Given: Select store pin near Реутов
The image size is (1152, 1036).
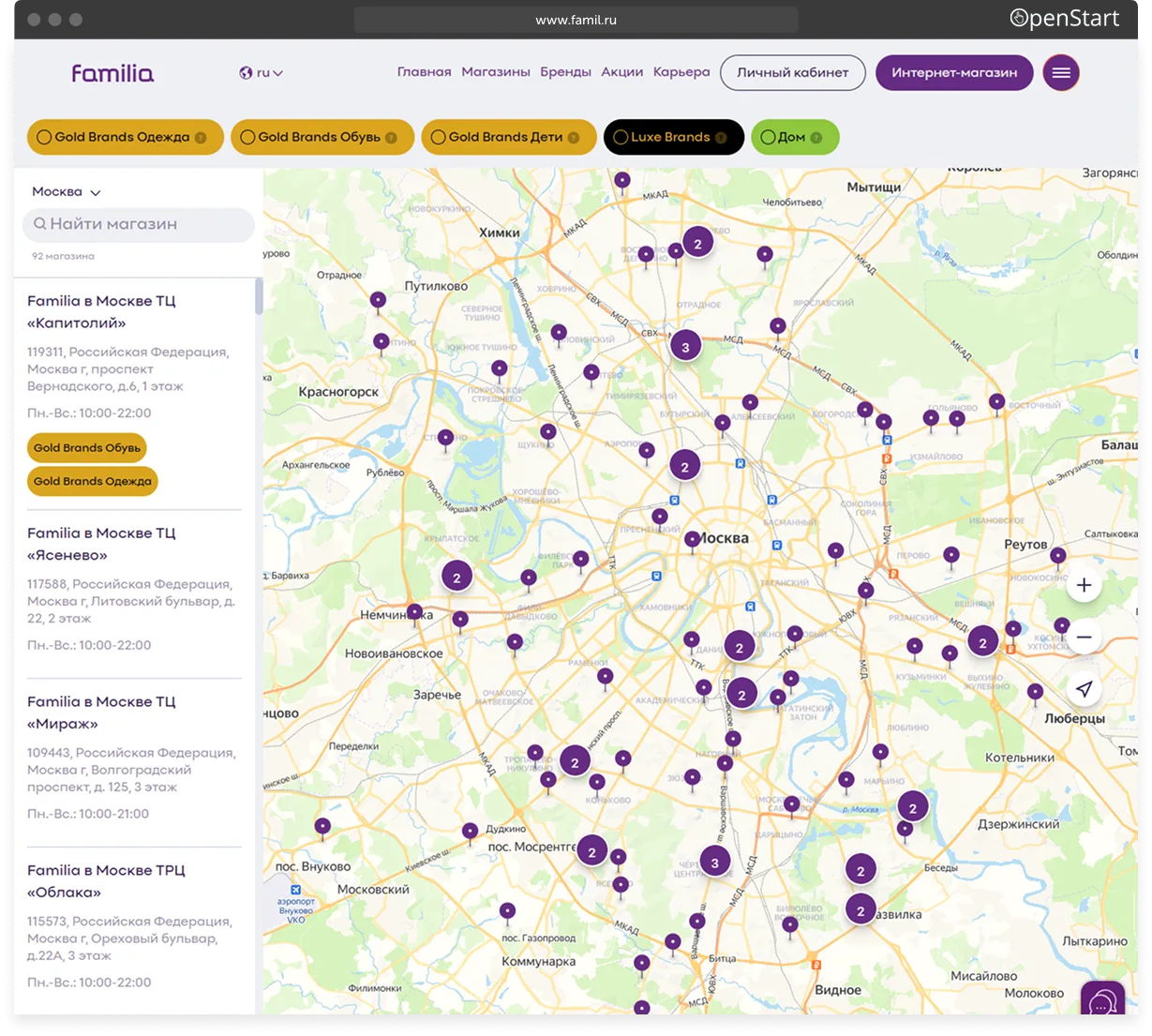Looking at the screenshot, I should click(x=1057, y=557).
